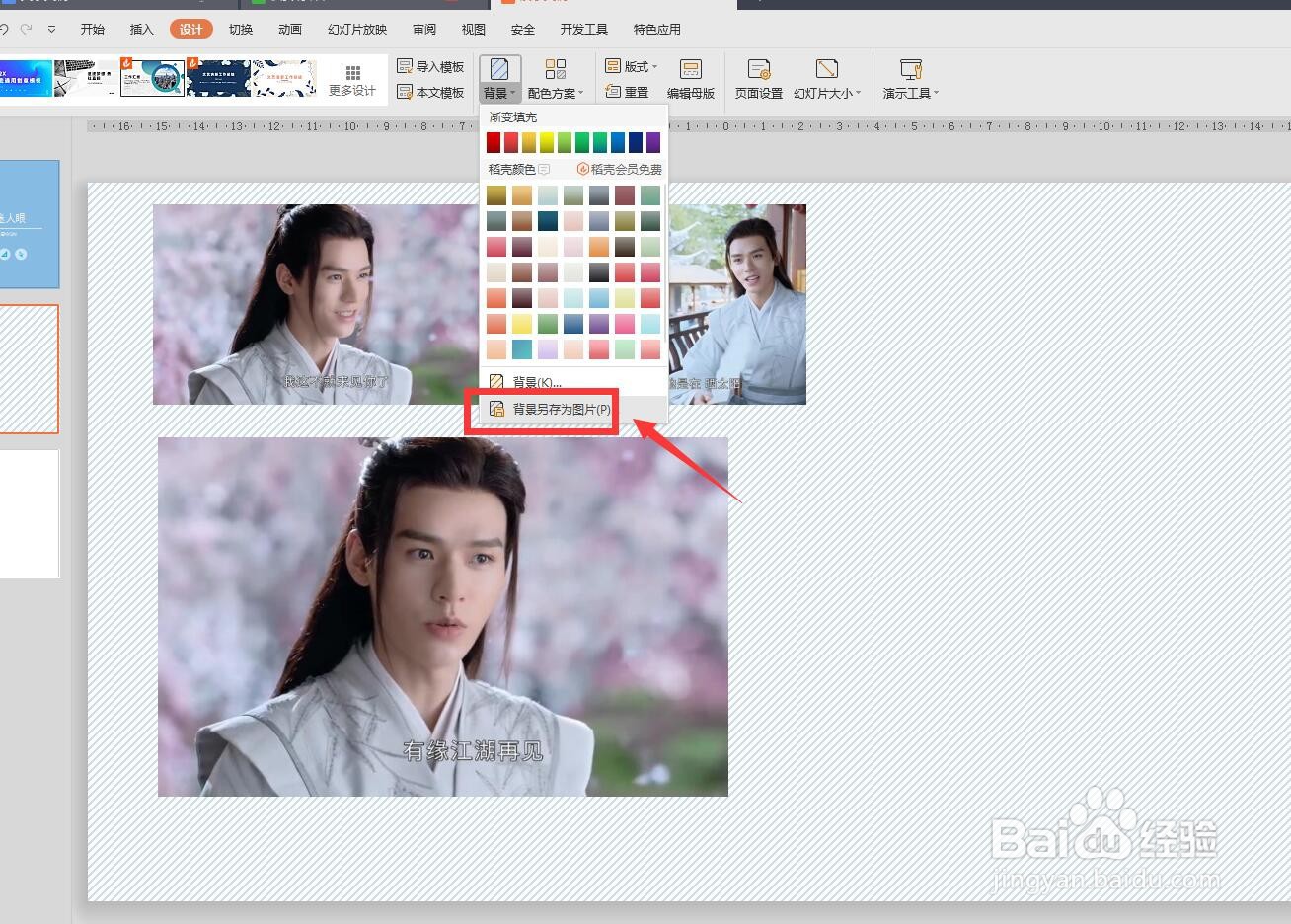Open the 审阅 ribbon tab
The image size is (1291, 924).
(424, 29)
